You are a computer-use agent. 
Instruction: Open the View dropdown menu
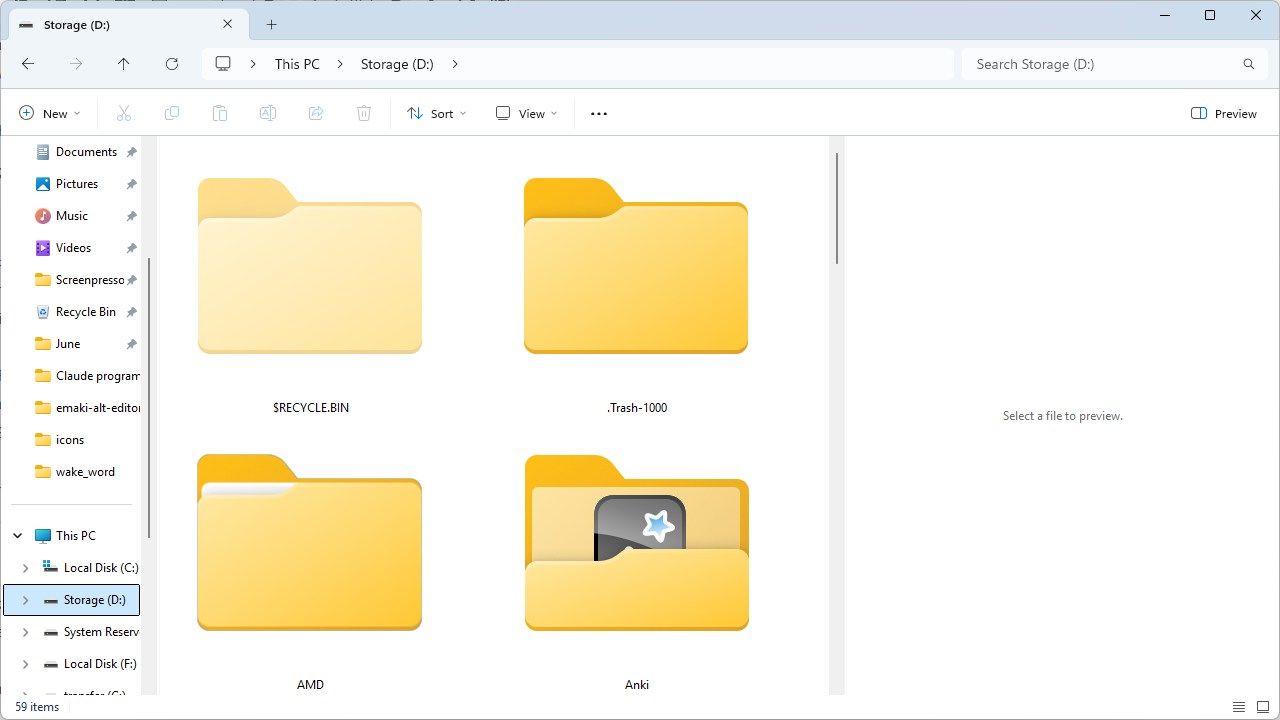click(x=527, y=114)
